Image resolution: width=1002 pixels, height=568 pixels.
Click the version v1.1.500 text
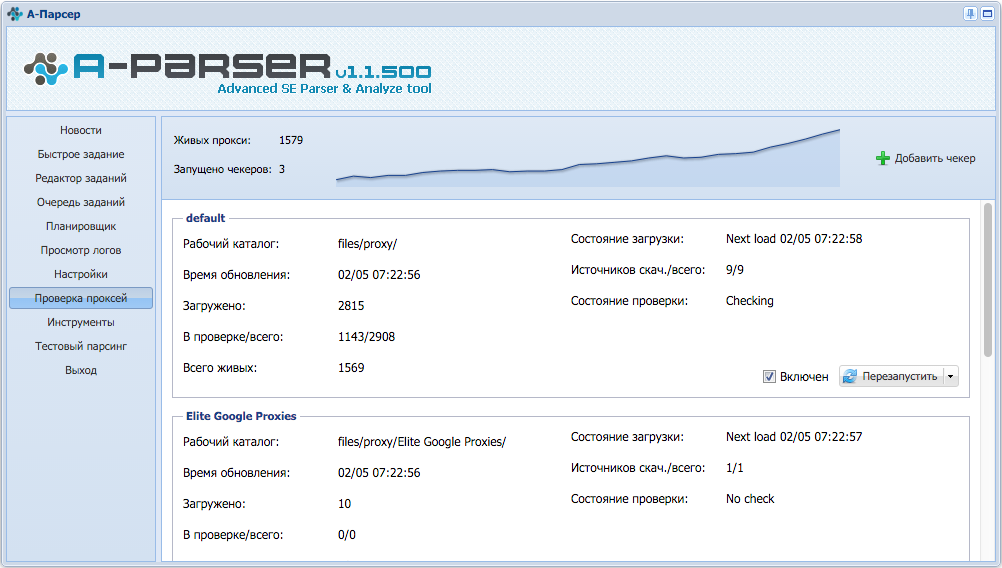click(x=383, y=72)
